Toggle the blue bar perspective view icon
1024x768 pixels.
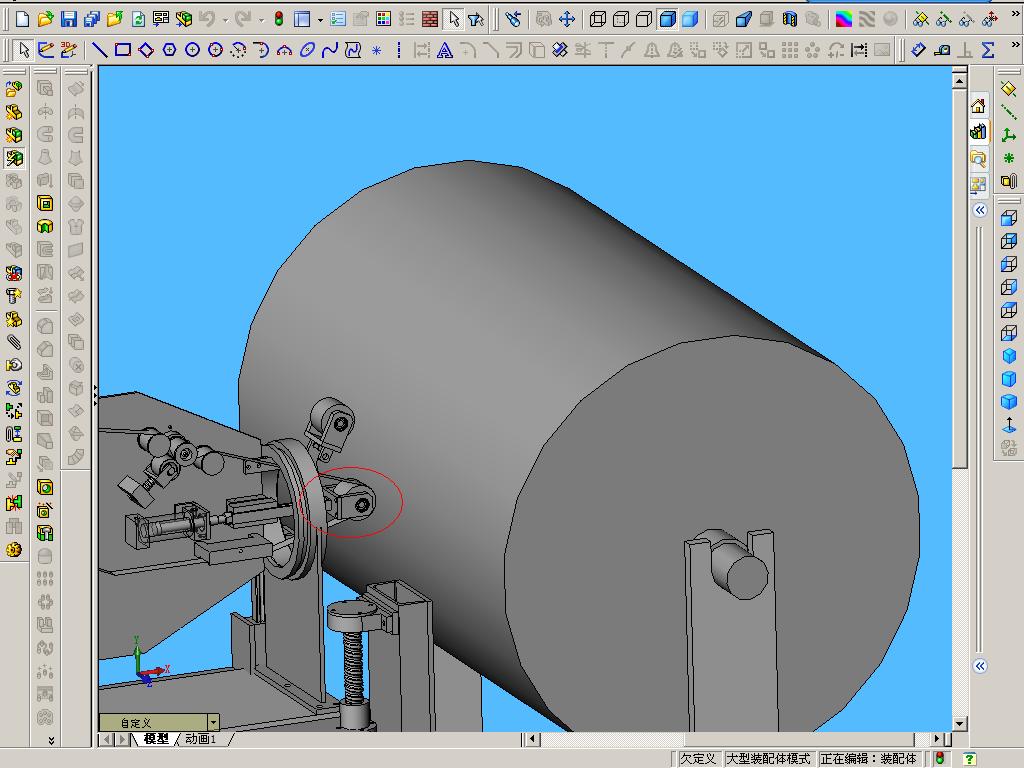click(x=744, y=20)
